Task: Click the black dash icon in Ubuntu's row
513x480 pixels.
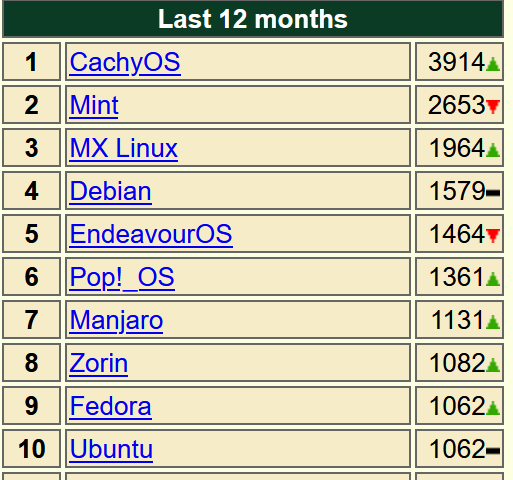Action: point(493,451)
